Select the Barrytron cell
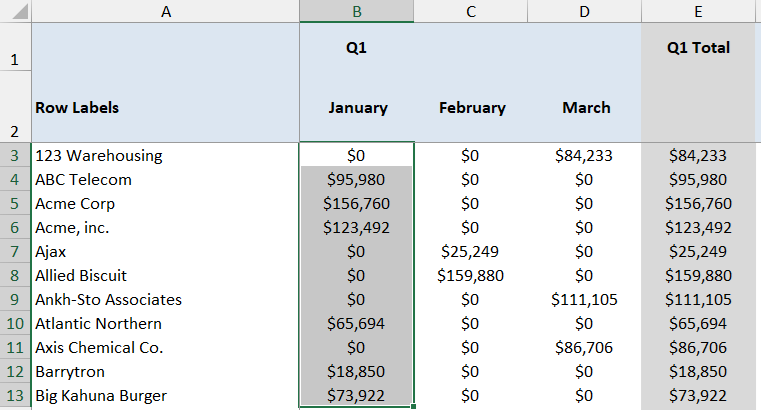The width and height of the screenshot is (761, 410). [165, 372]
